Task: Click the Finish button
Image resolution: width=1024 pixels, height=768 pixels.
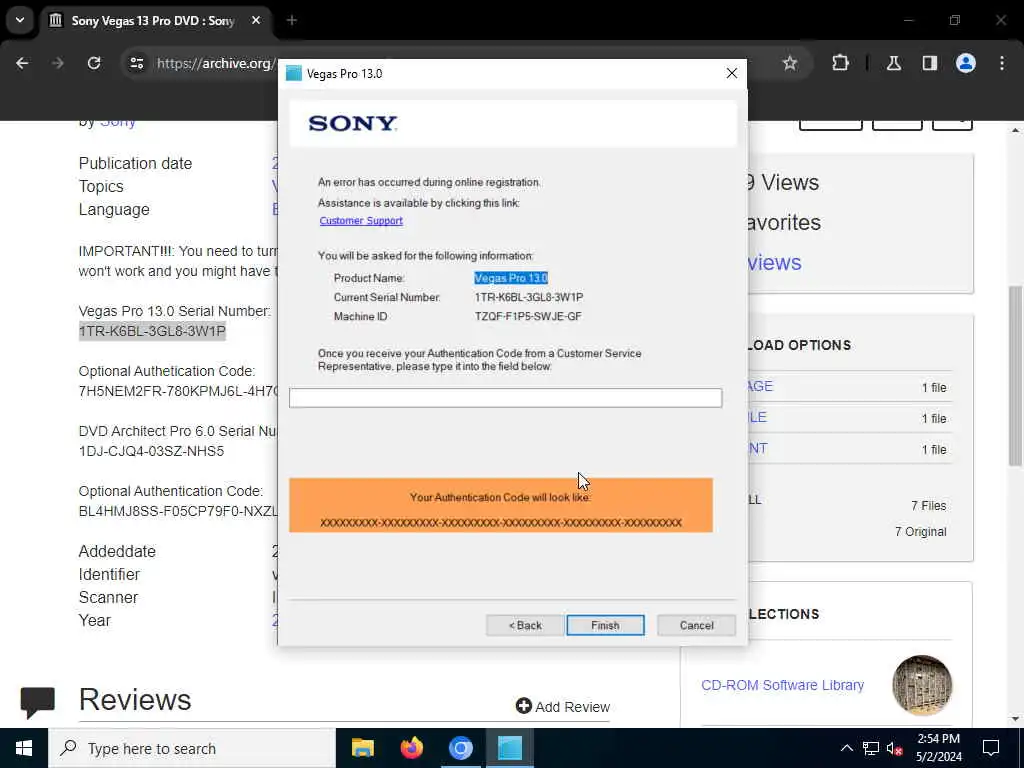Action: tap(605, 625)
